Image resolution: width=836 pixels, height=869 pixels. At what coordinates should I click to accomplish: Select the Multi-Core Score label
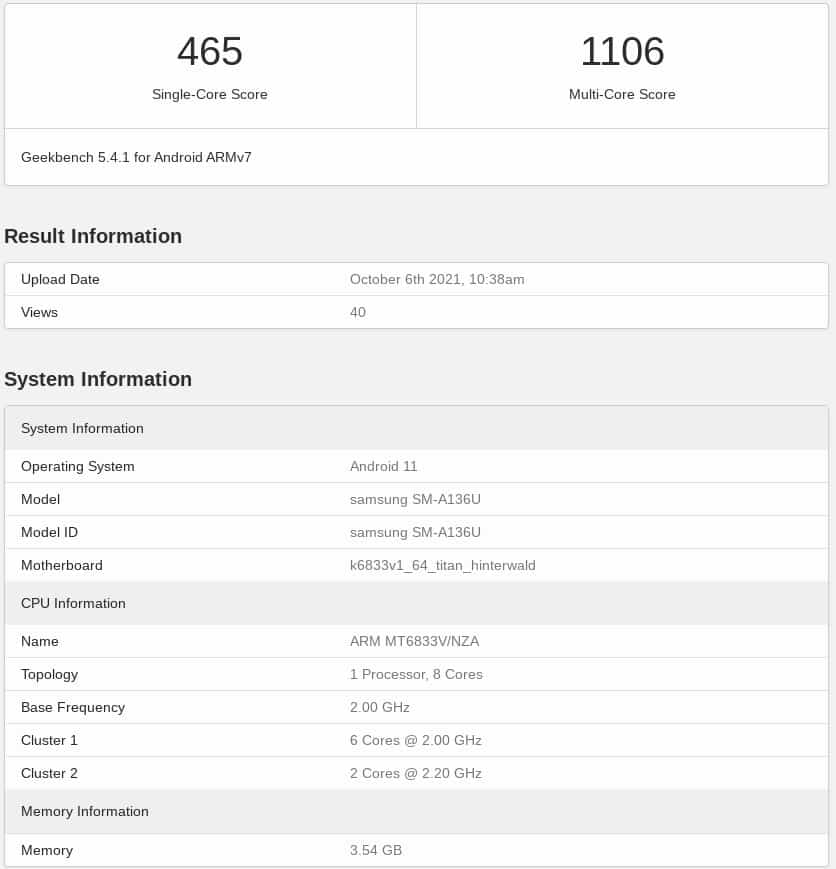[x=622, y=94]
